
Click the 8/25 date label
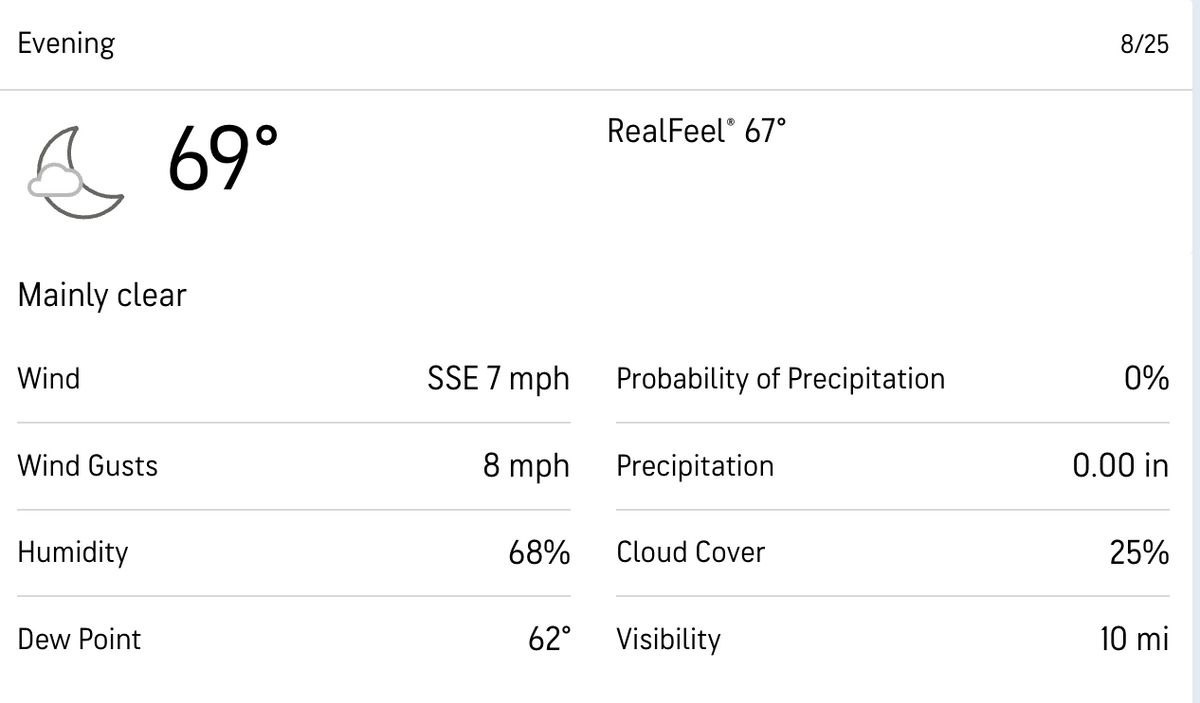pos(1144,45)
